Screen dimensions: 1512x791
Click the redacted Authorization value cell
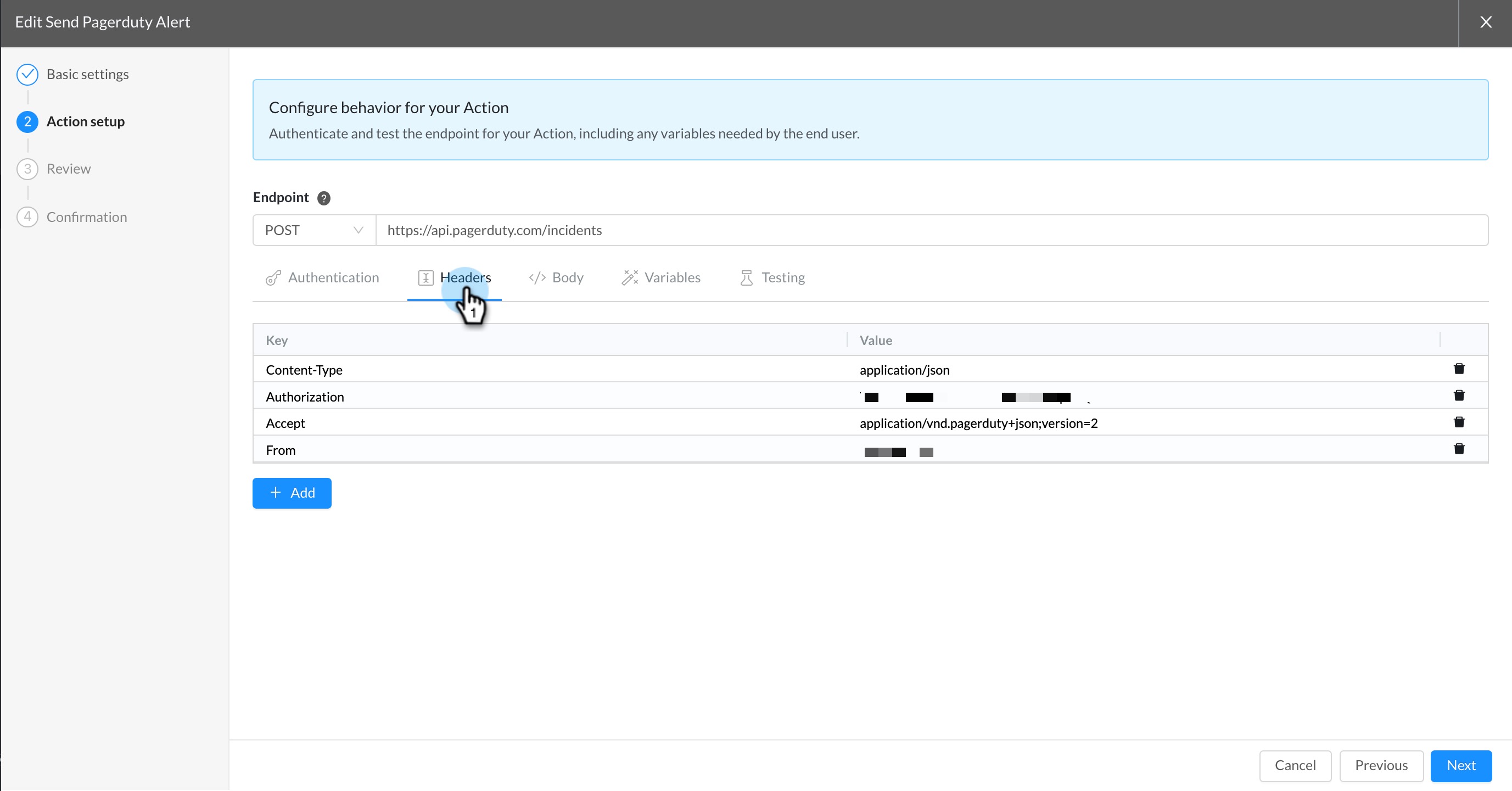coord(1144,397)
